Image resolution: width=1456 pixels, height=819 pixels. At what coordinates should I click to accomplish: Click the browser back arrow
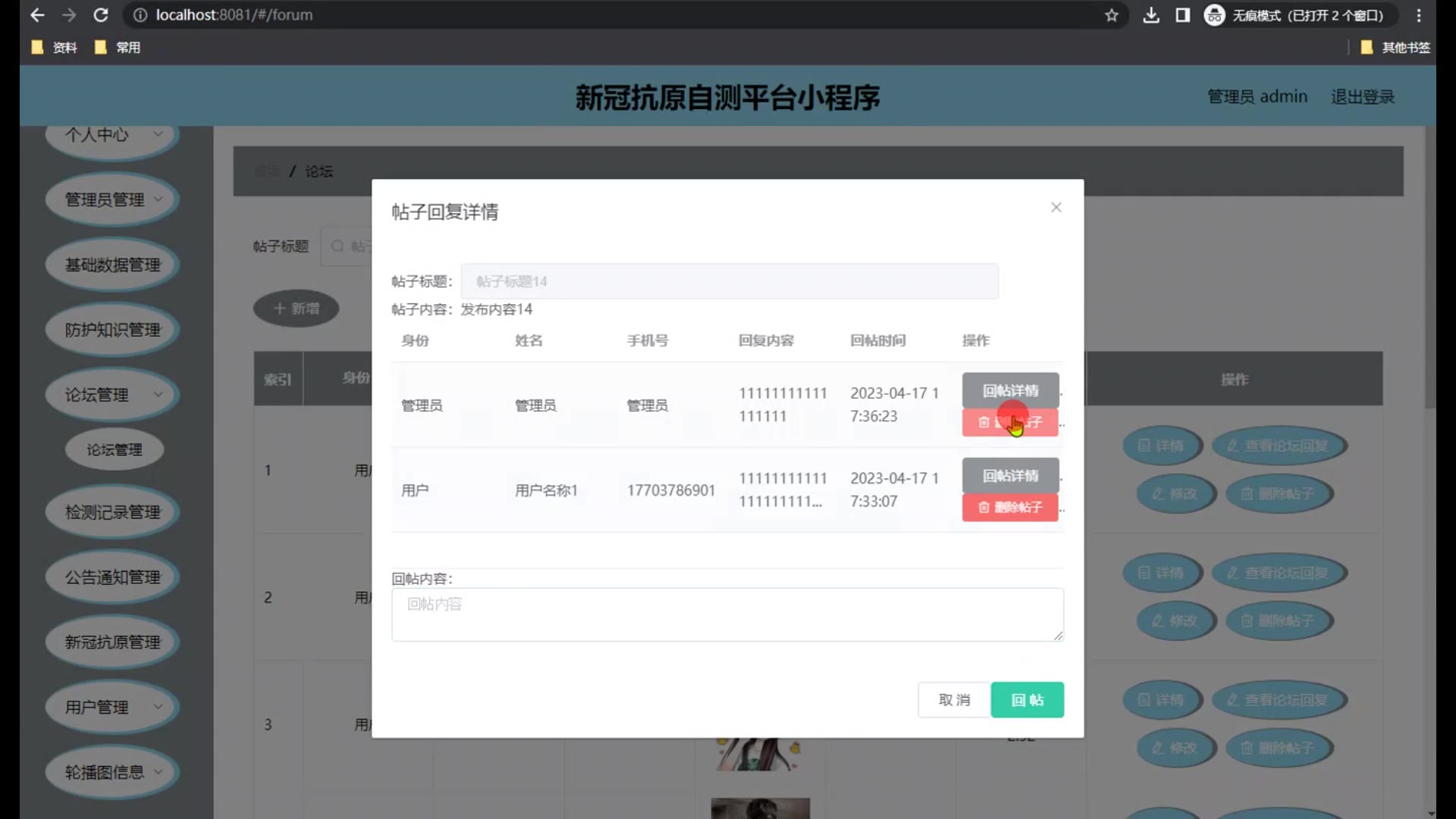[x=37, y=15]
